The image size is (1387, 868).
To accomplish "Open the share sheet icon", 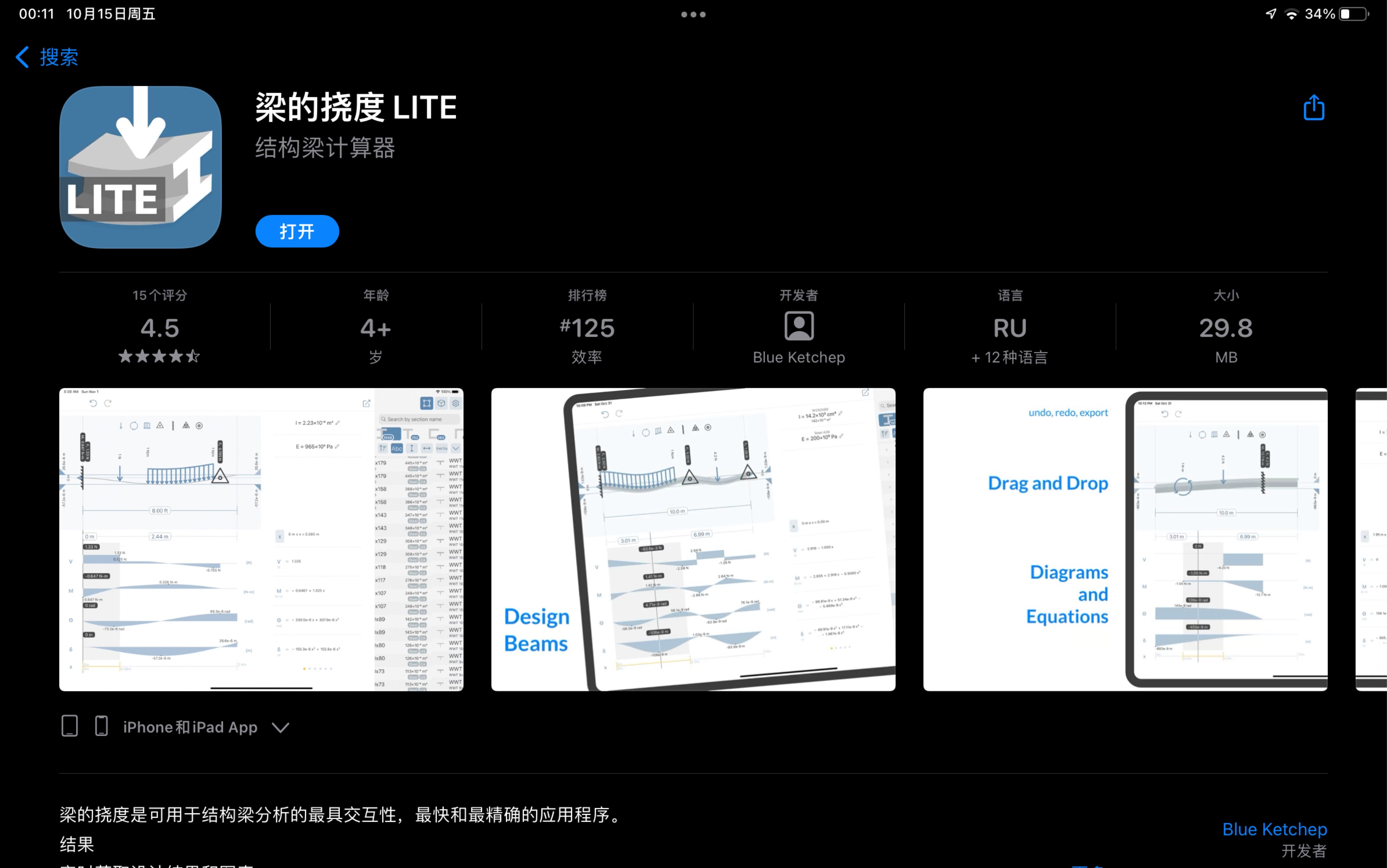I will [x=1314, y=107].
